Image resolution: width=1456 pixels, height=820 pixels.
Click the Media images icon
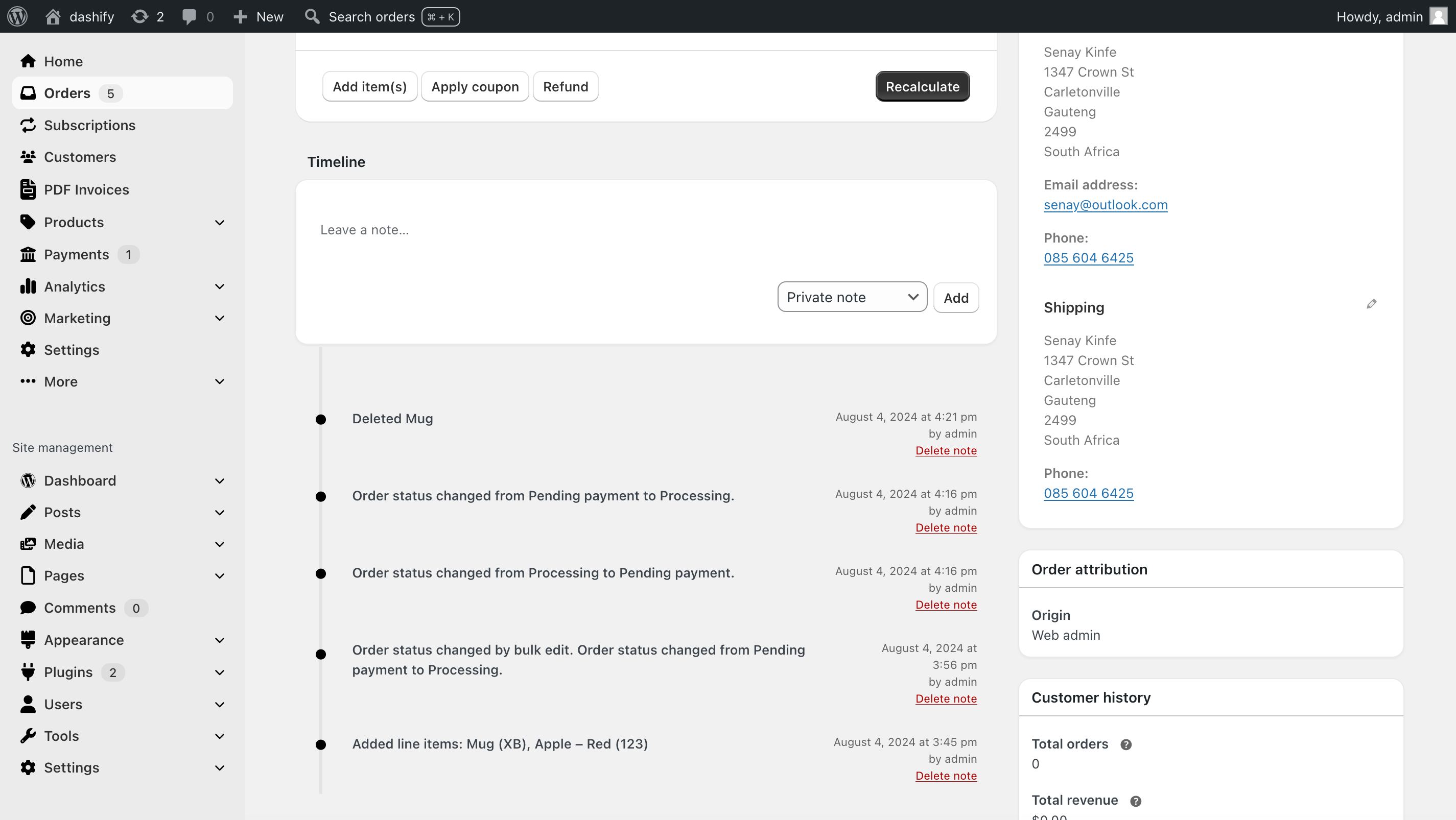click(x=28, y=543)
